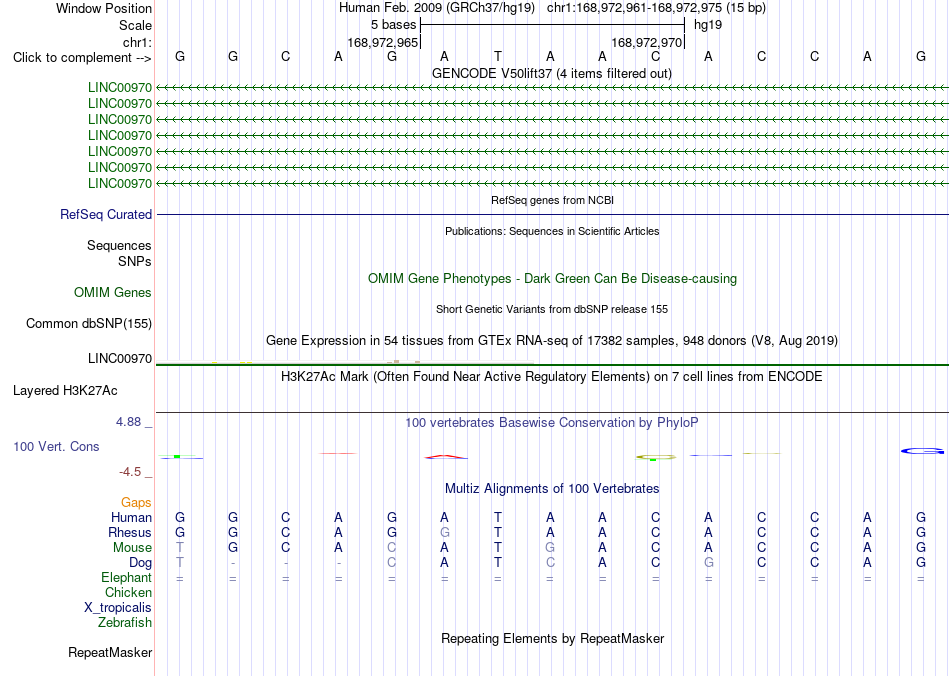Click the red A conservation logo glyph
Screen dimensions: 950x676
[445, 457]
